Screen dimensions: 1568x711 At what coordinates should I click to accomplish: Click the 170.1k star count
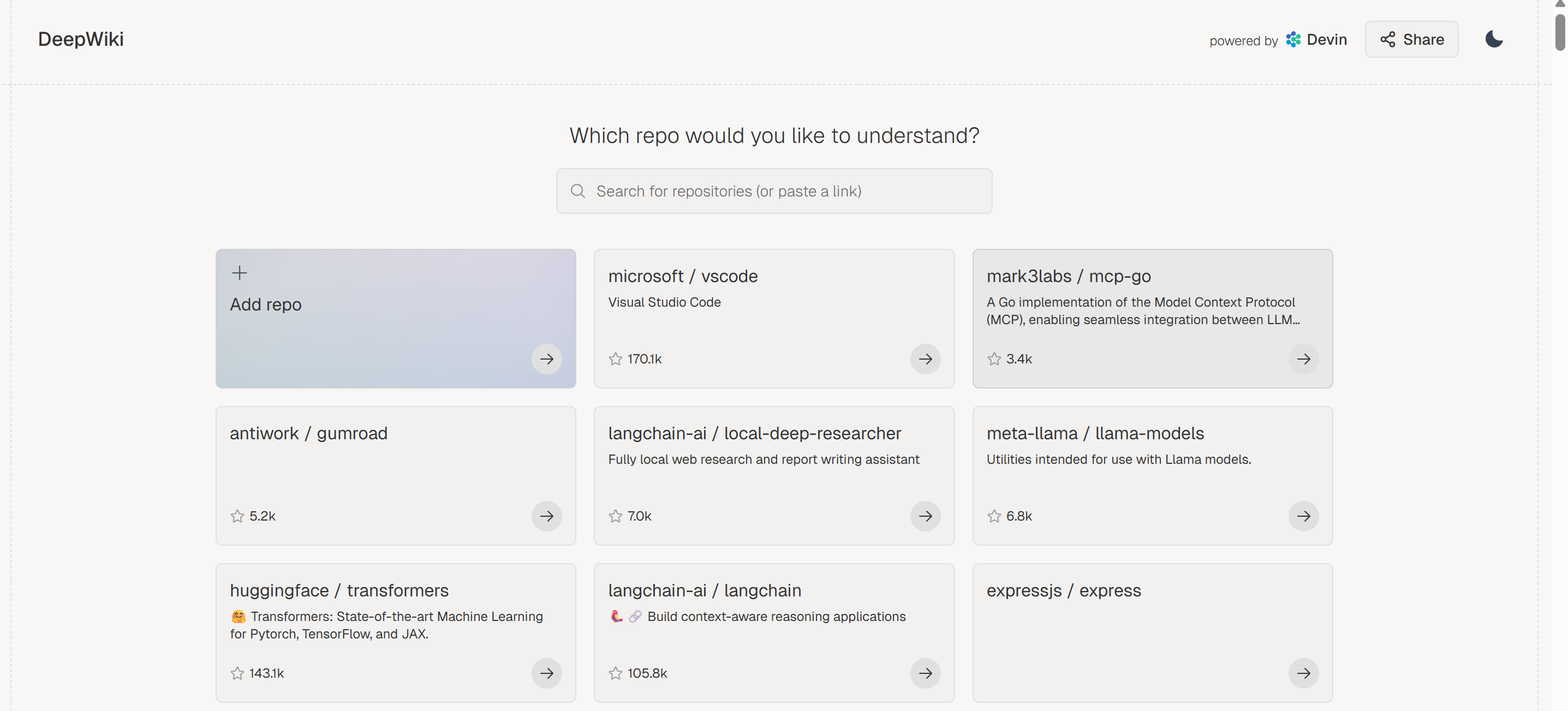pyautogui.click(x=644, y=359)
